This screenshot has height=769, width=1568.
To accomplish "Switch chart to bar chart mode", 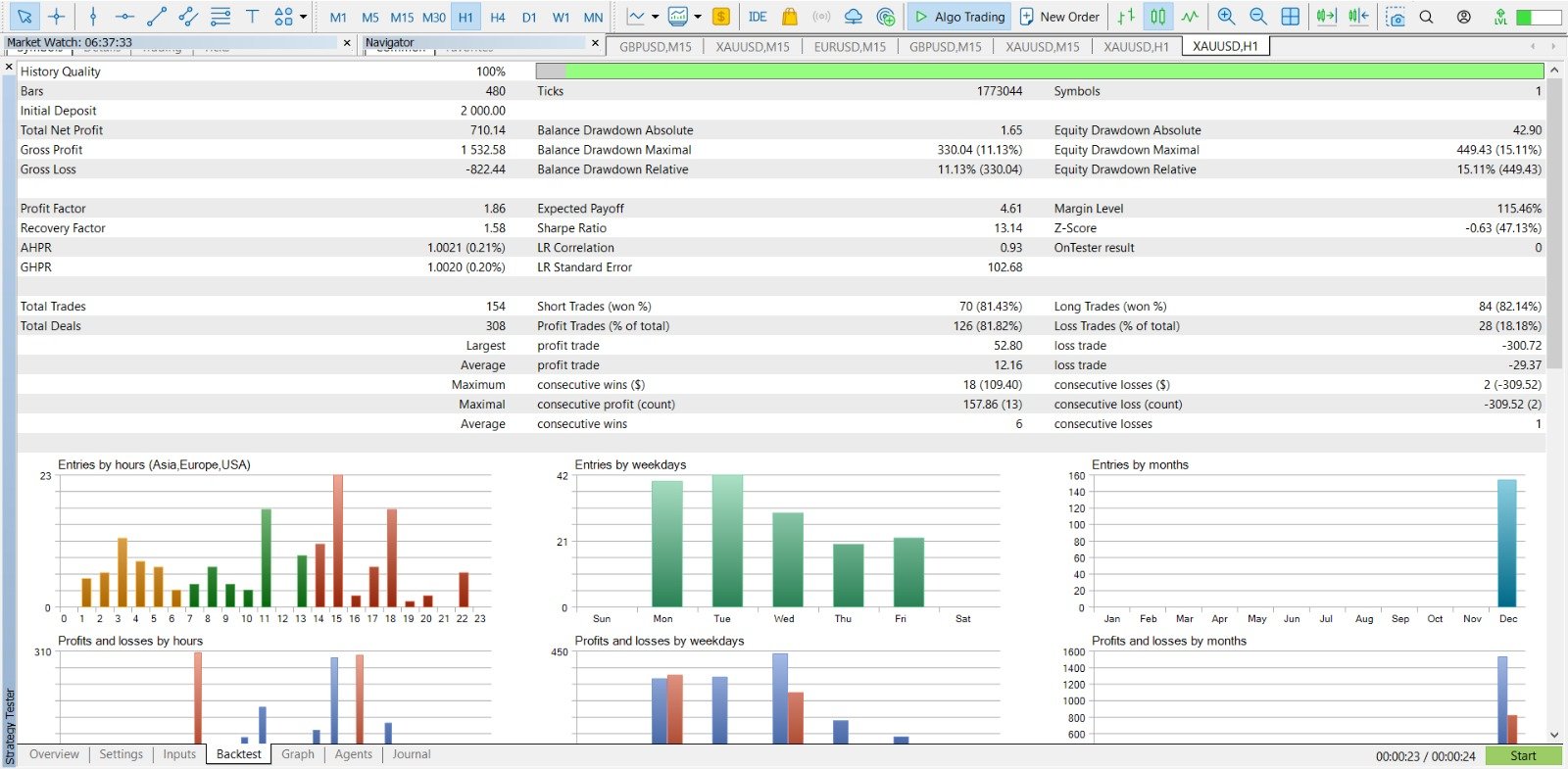I will 1126,17.
